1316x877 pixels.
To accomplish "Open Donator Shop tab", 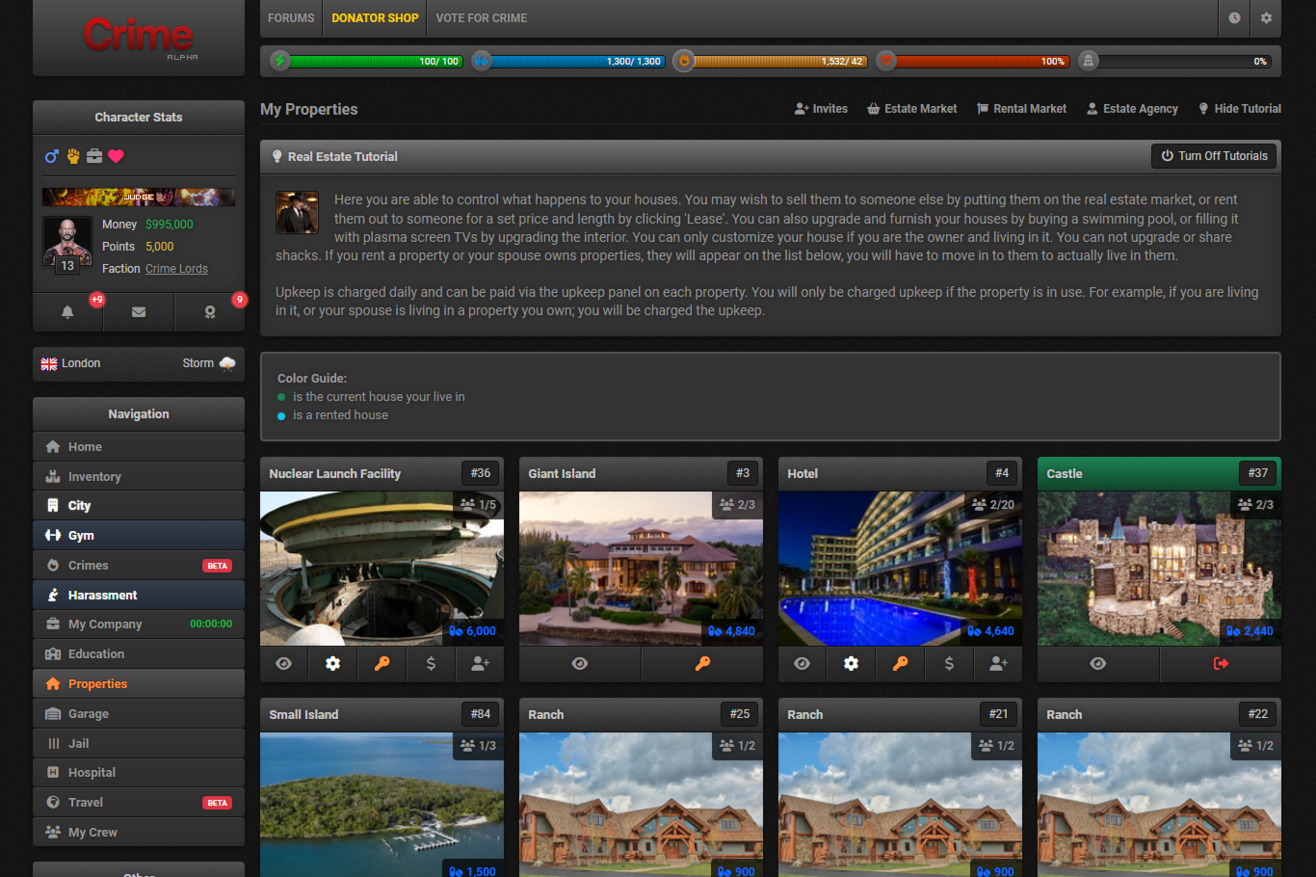I will pyautogui.click(x=375, y=18).
